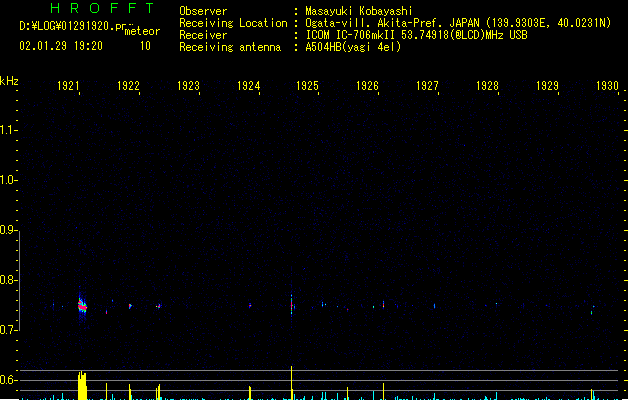Click the Receiver field label
629x400 pixels.
click(x=203, y=35)
